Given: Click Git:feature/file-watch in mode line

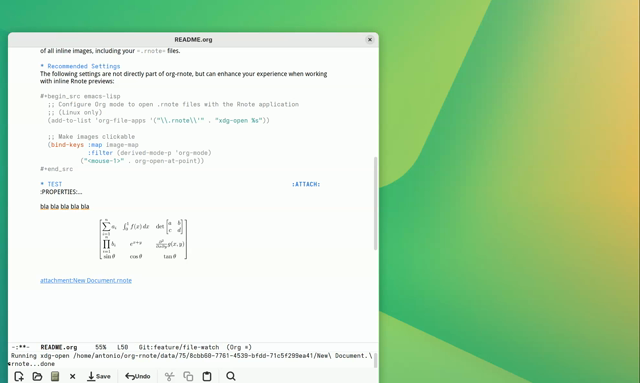Looking at the screenshot, I should tap(179, 347).
